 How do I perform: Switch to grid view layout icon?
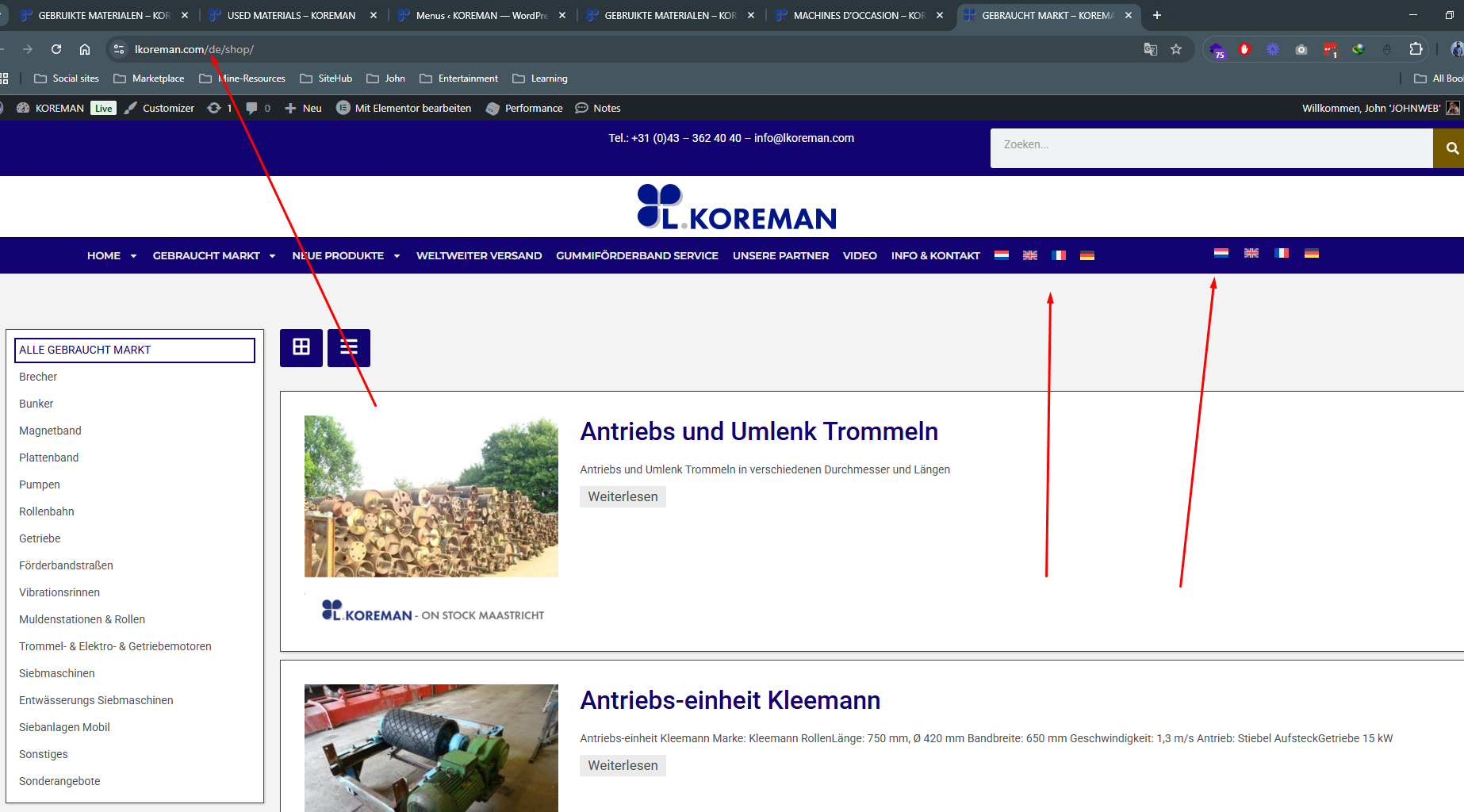point(301,347)
